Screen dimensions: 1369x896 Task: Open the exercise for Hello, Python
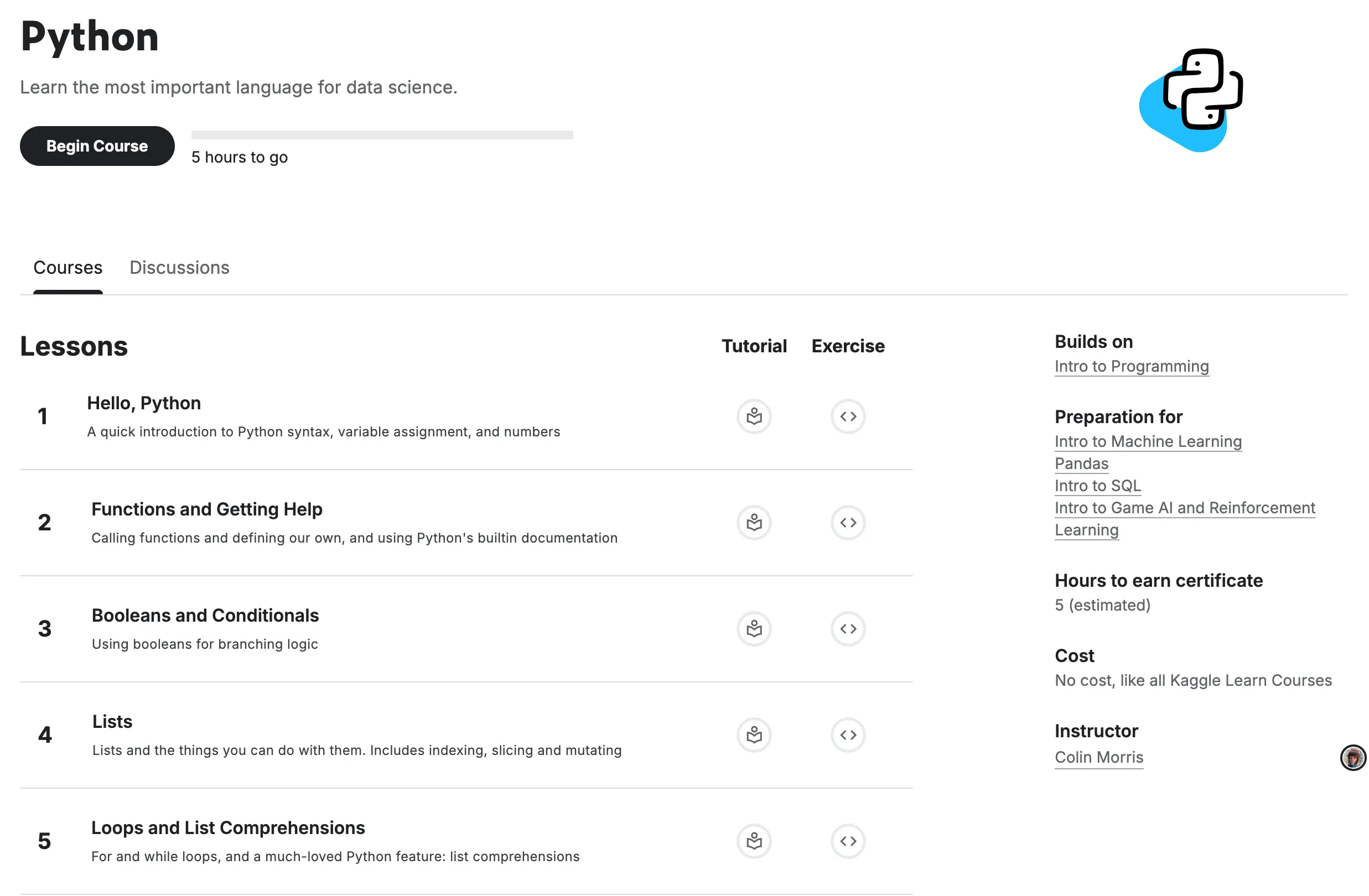[847, 416]
